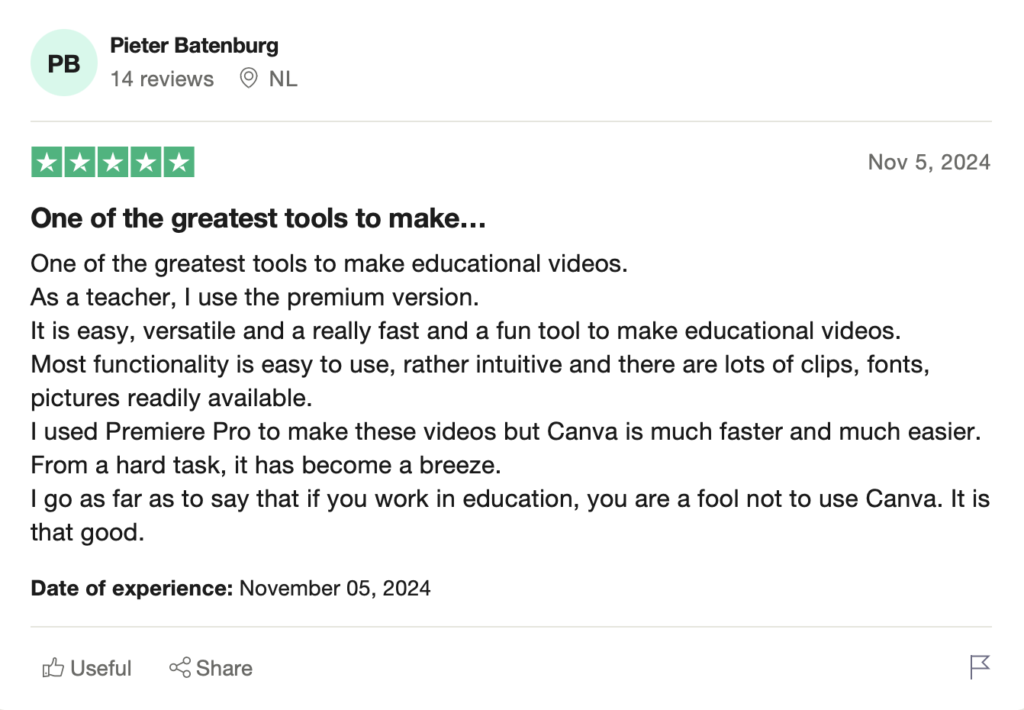Screen dimensions: 1024x710
Task: Click the "November 05, 2024" experience date
Action: (335, 588)
